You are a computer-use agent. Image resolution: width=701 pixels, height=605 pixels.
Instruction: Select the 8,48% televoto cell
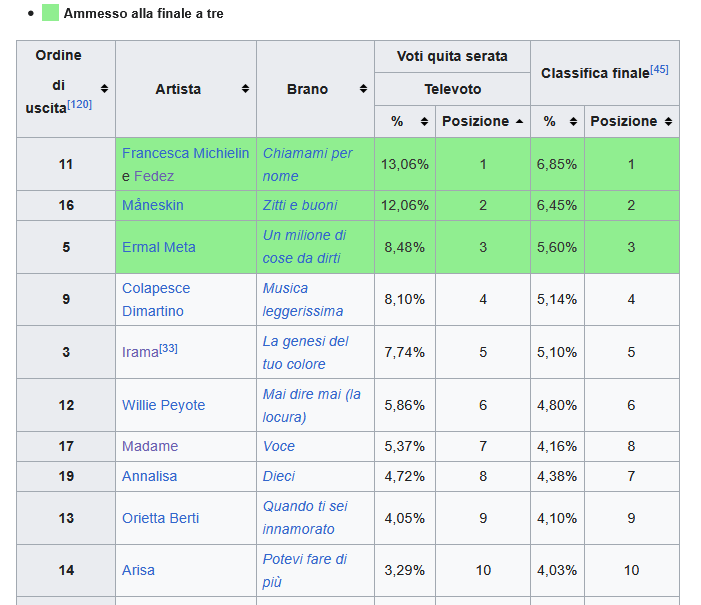[405, 247]
